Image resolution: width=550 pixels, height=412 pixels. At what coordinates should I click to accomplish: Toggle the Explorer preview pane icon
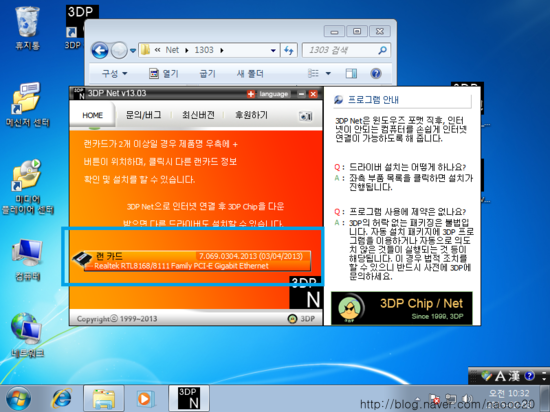(x=351, y=74)
